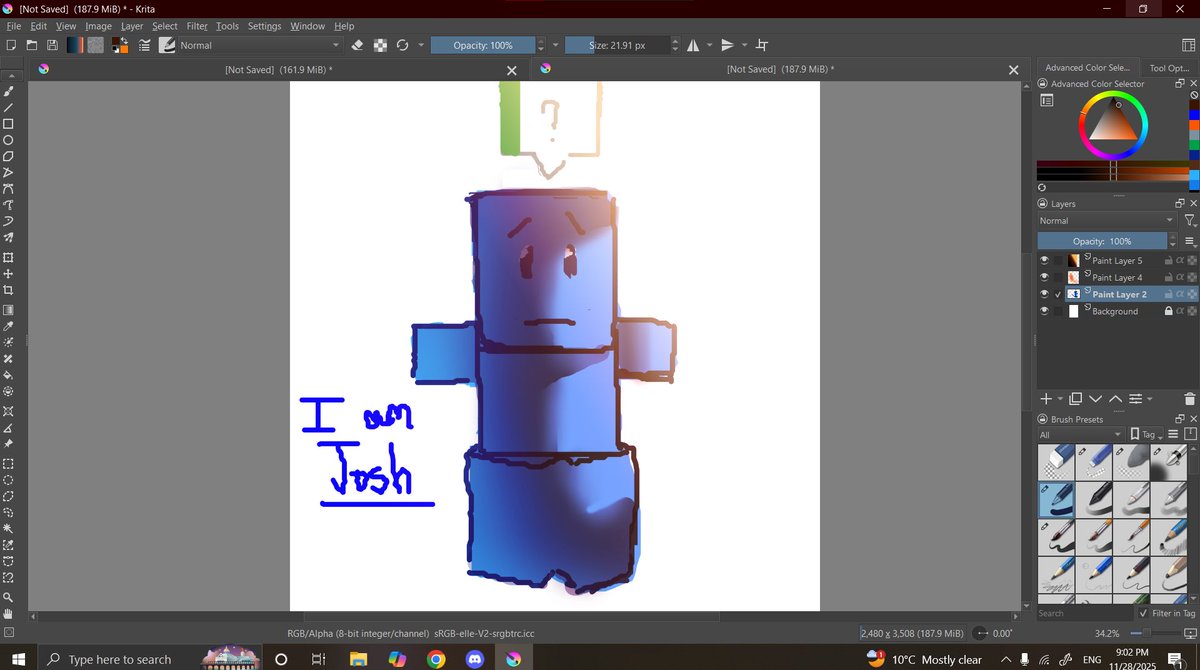This screenshot has width=1200, height=670.
Task: Toggle wrap around mode icon
Action: pos(763,45)
